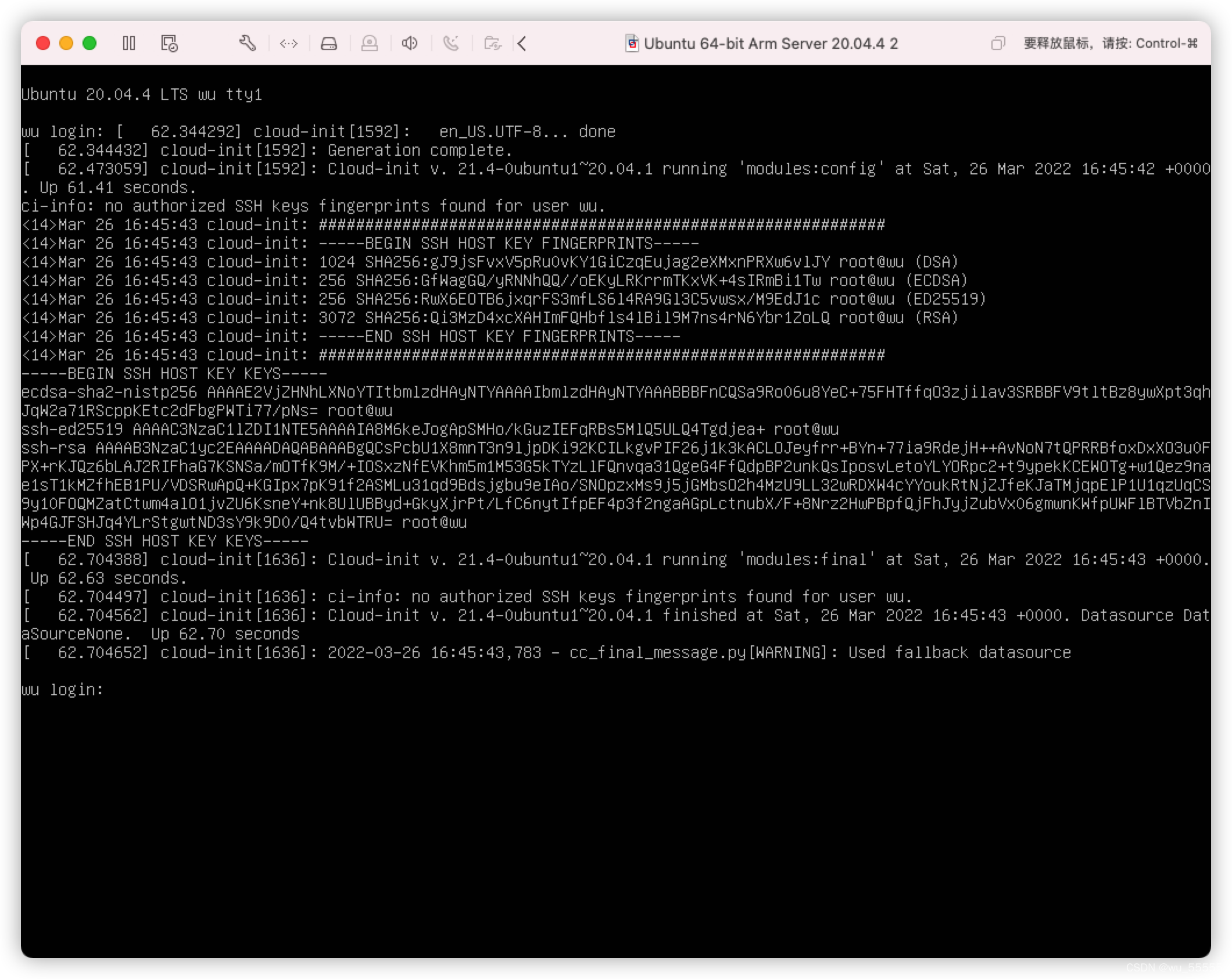Click the audio/speaker icon in toolbar
The width and height of the screenshot is (1232, 979).
pyautogui.click(x=411, y=43)
